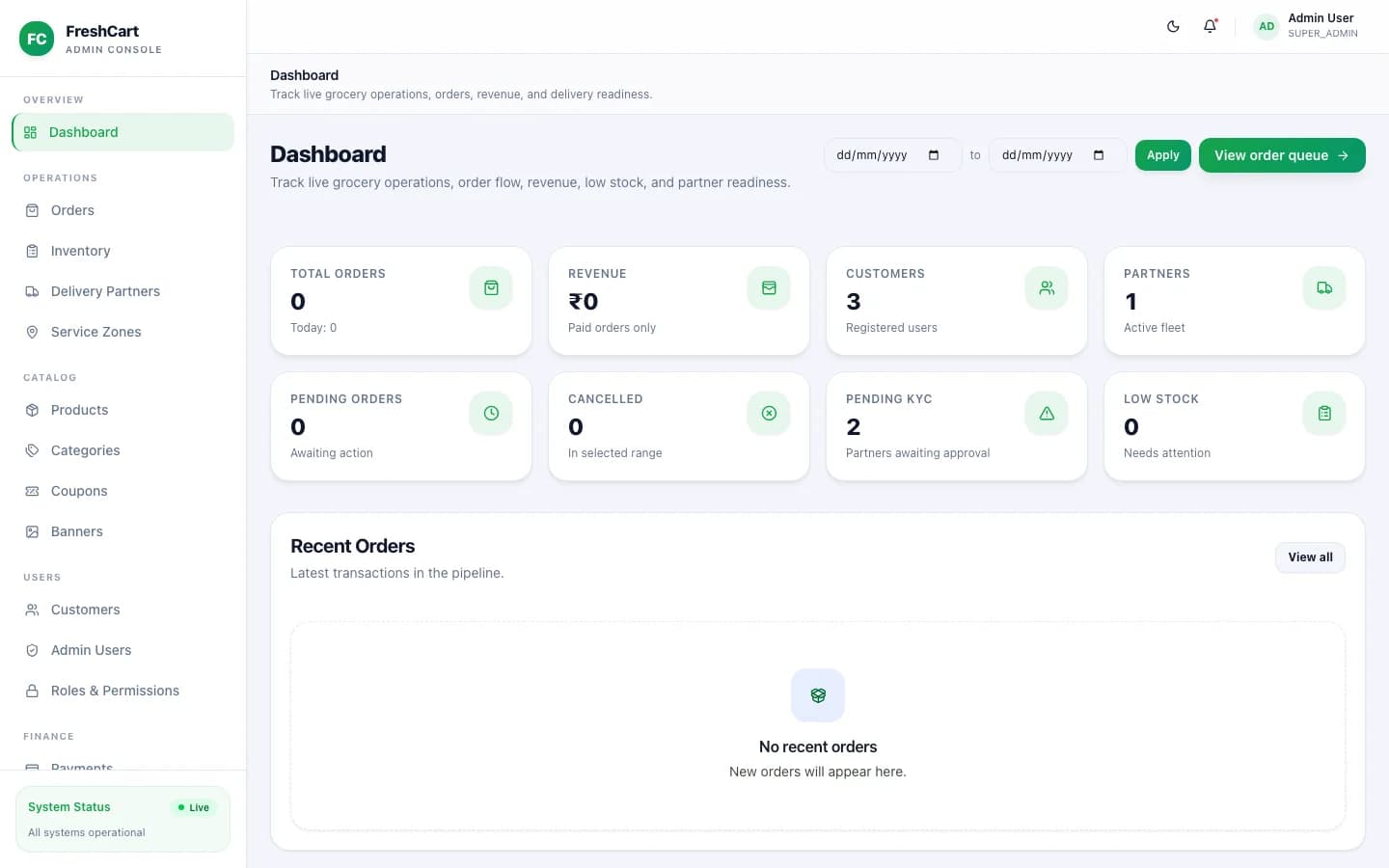
Task: Go to Coupons page
Action: [x=123, y=491]
